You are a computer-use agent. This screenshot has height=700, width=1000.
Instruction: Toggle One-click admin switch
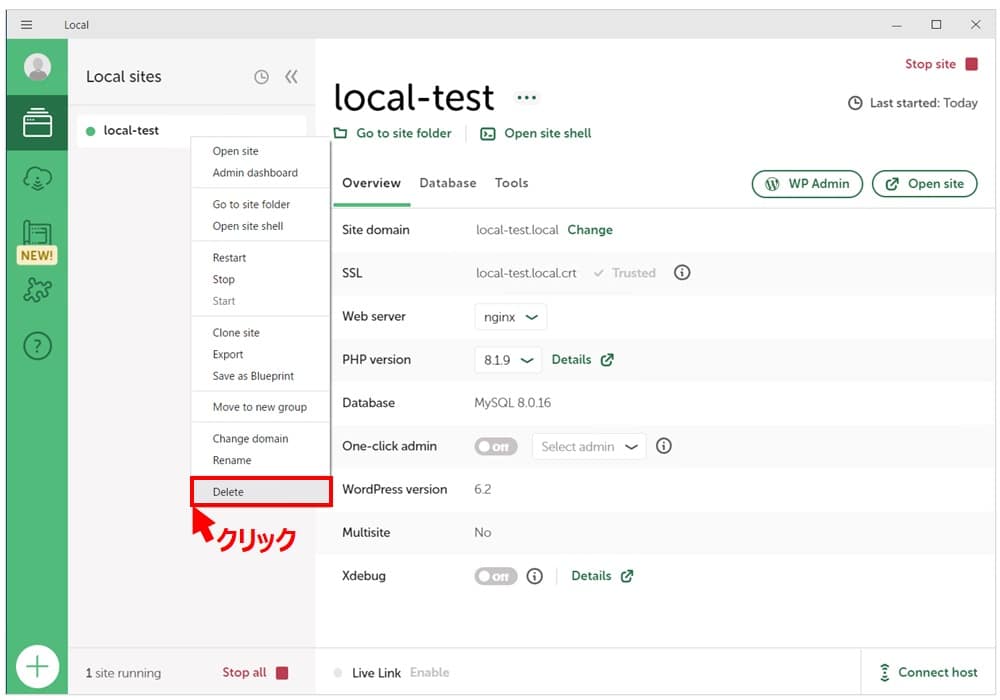[x=496, y=446]
